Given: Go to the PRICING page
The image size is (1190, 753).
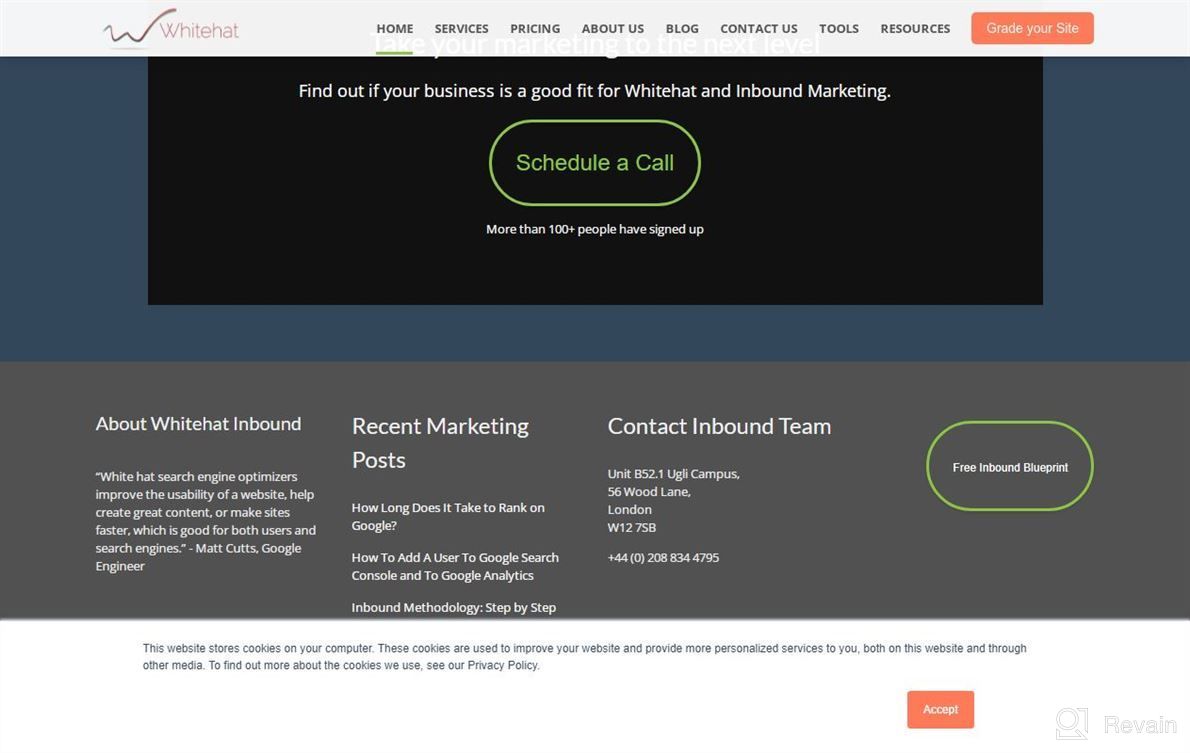Looking at the screenshot, I should (x=535, y=29).
